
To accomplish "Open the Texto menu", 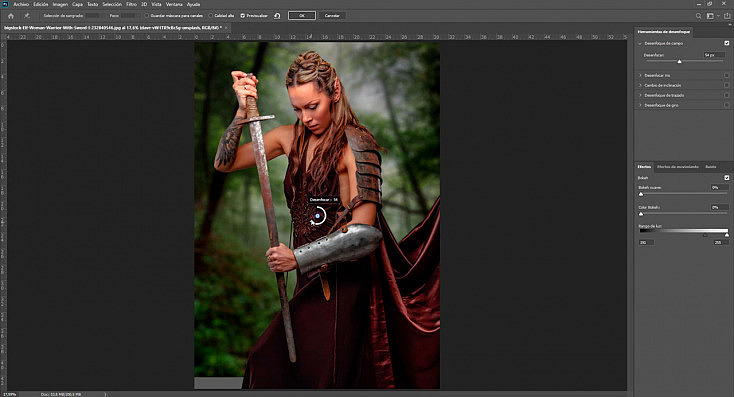I will (93, 4).
